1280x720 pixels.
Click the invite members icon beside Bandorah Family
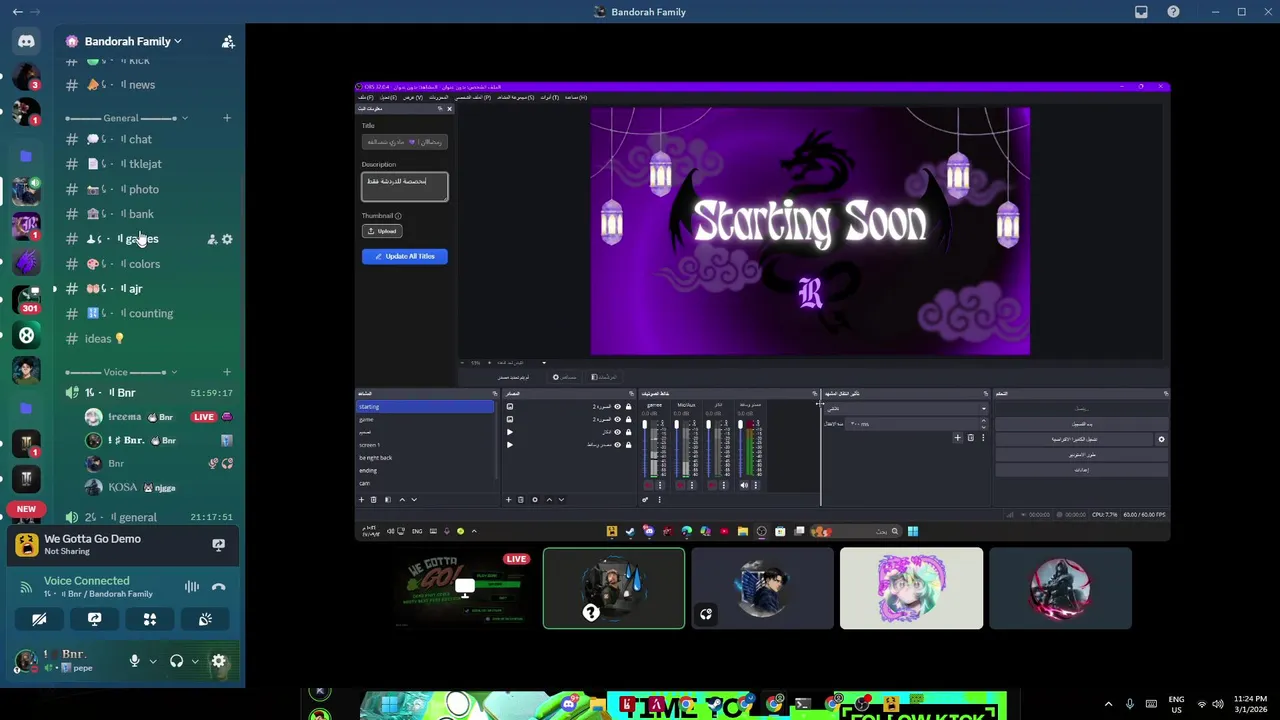click(x=228, y=41)
